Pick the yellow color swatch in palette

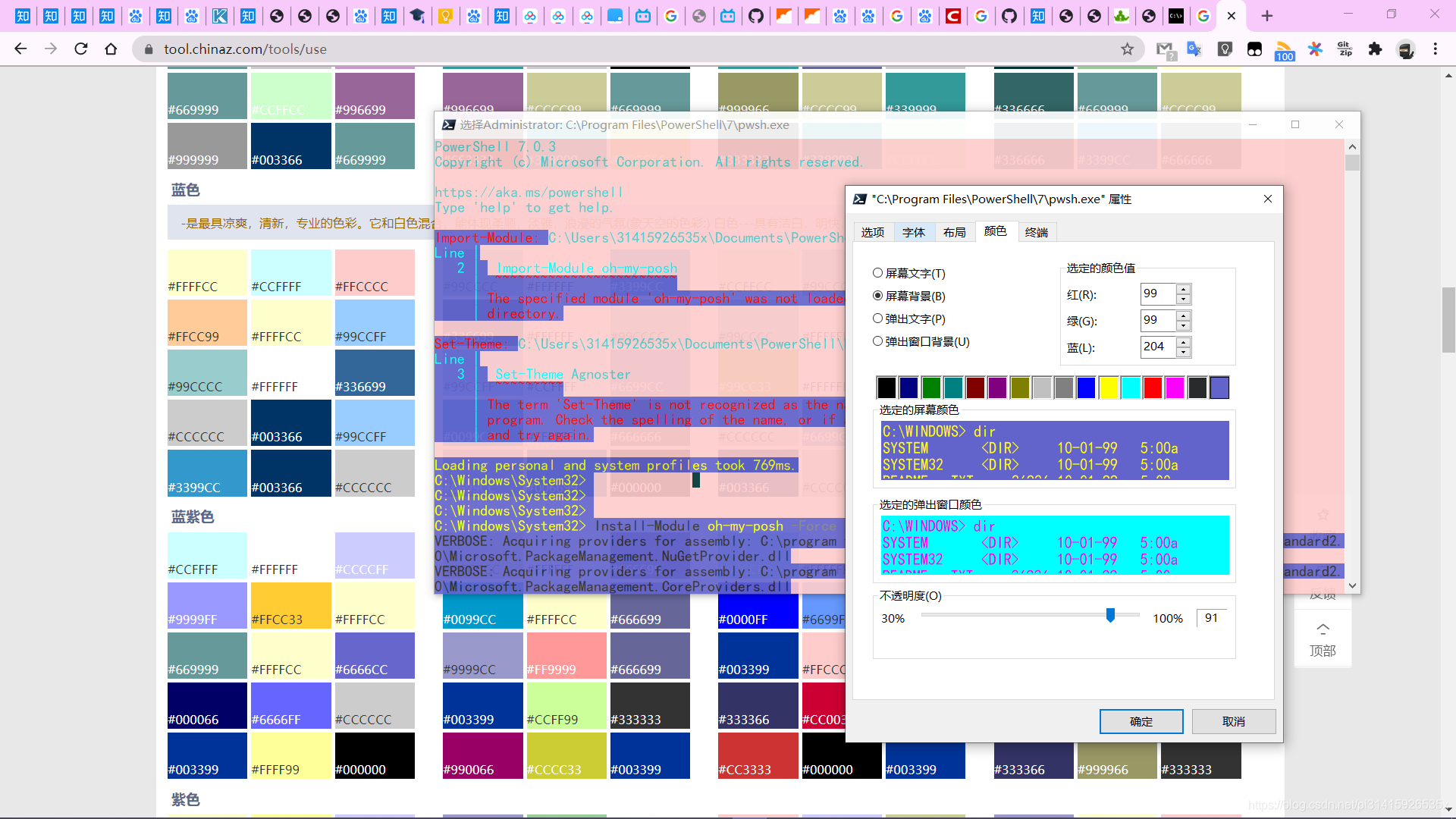(x=1109, y=388)
